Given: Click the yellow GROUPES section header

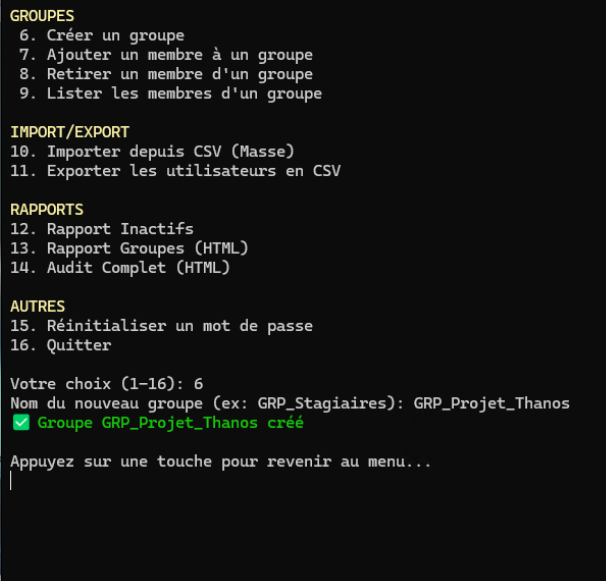Looking at the screenshot, I should (42, 16).
